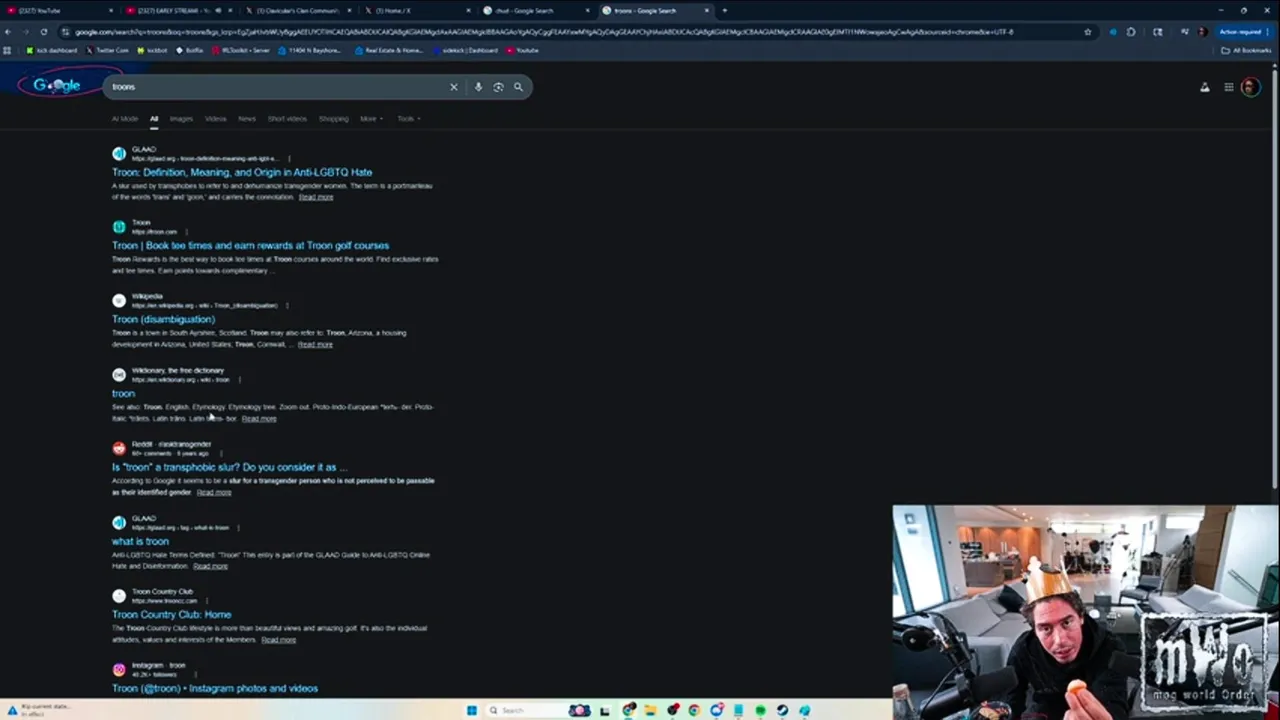Open more options dots for the Wikipedia result
The image size is (1280, 720).
click(x=287, y=305)
